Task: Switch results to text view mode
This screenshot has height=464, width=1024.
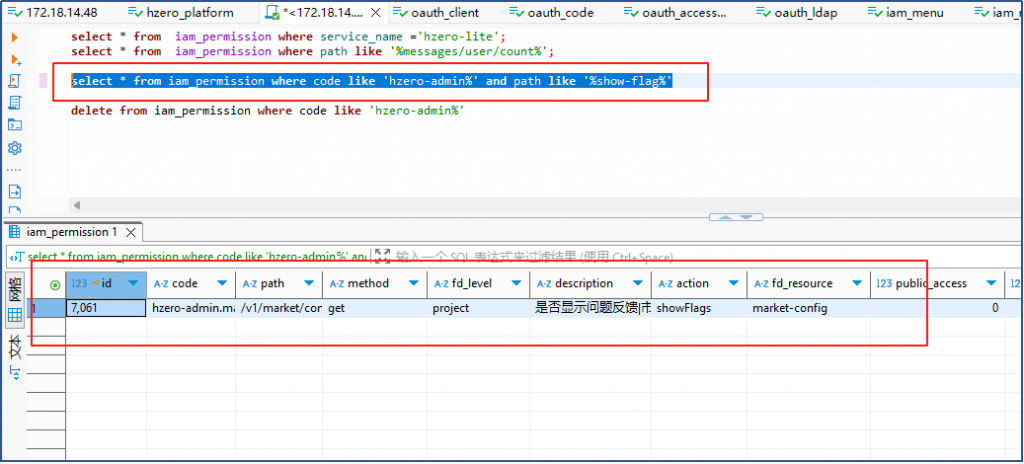Action: tap(15, 347)
